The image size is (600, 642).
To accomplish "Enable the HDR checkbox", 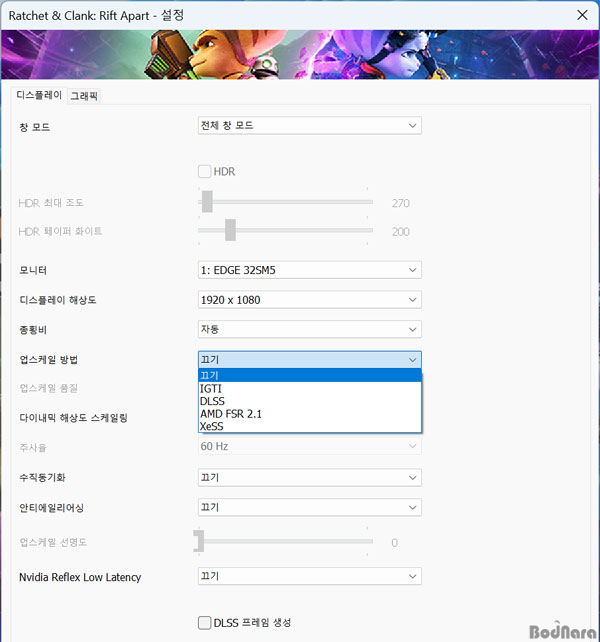I will [x=204, y=172].
